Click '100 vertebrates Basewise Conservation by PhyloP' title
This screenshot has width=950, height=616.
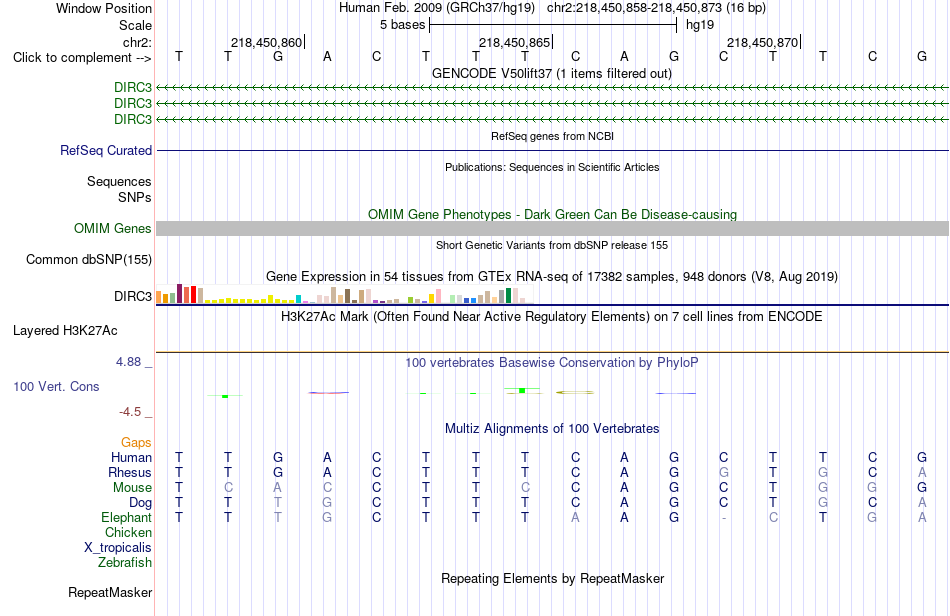pos(552,363)
